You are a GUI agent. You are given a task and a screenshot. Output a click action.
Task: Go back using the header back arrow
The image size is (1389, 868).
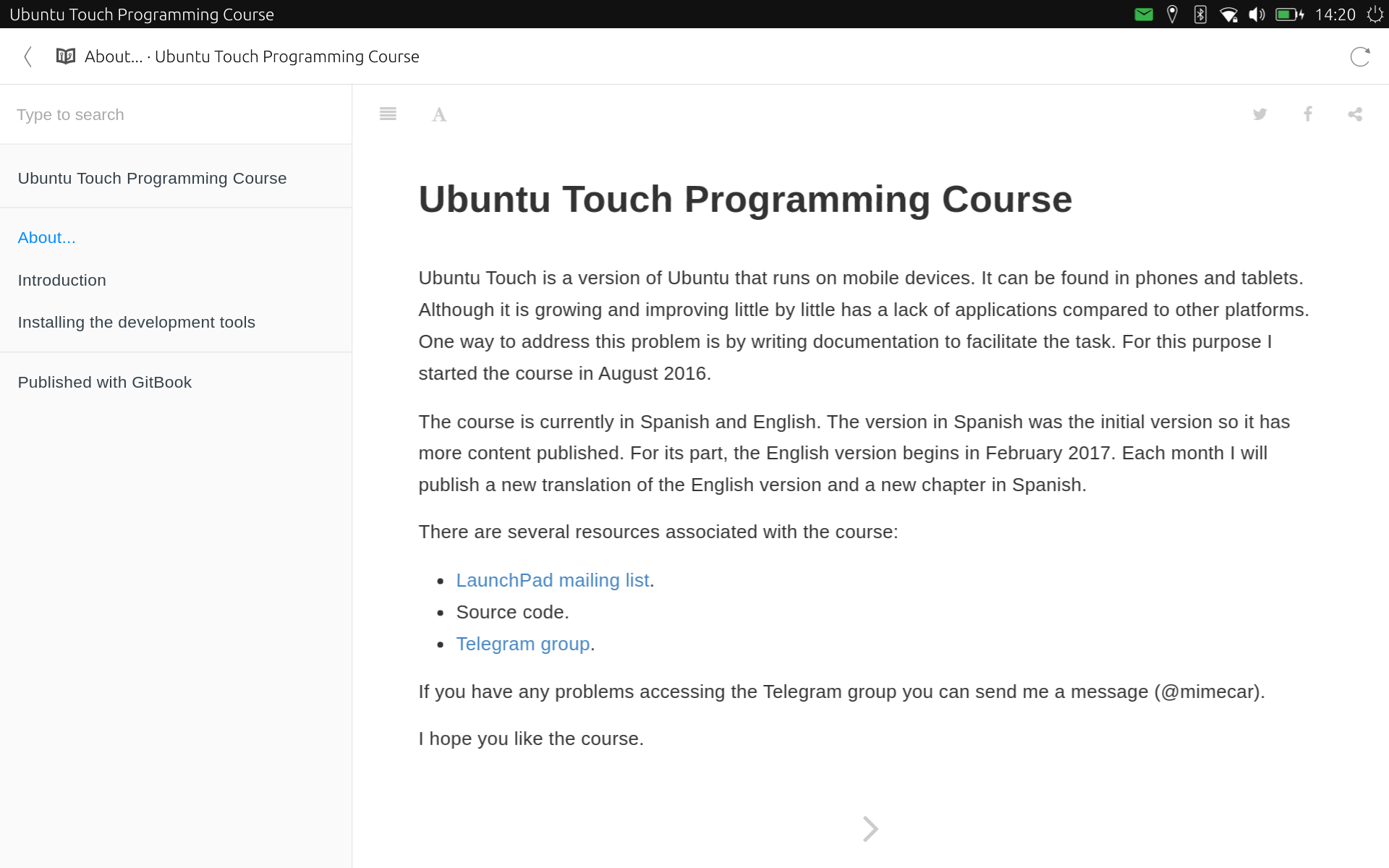pyautogui.click(x=27, y=56)
